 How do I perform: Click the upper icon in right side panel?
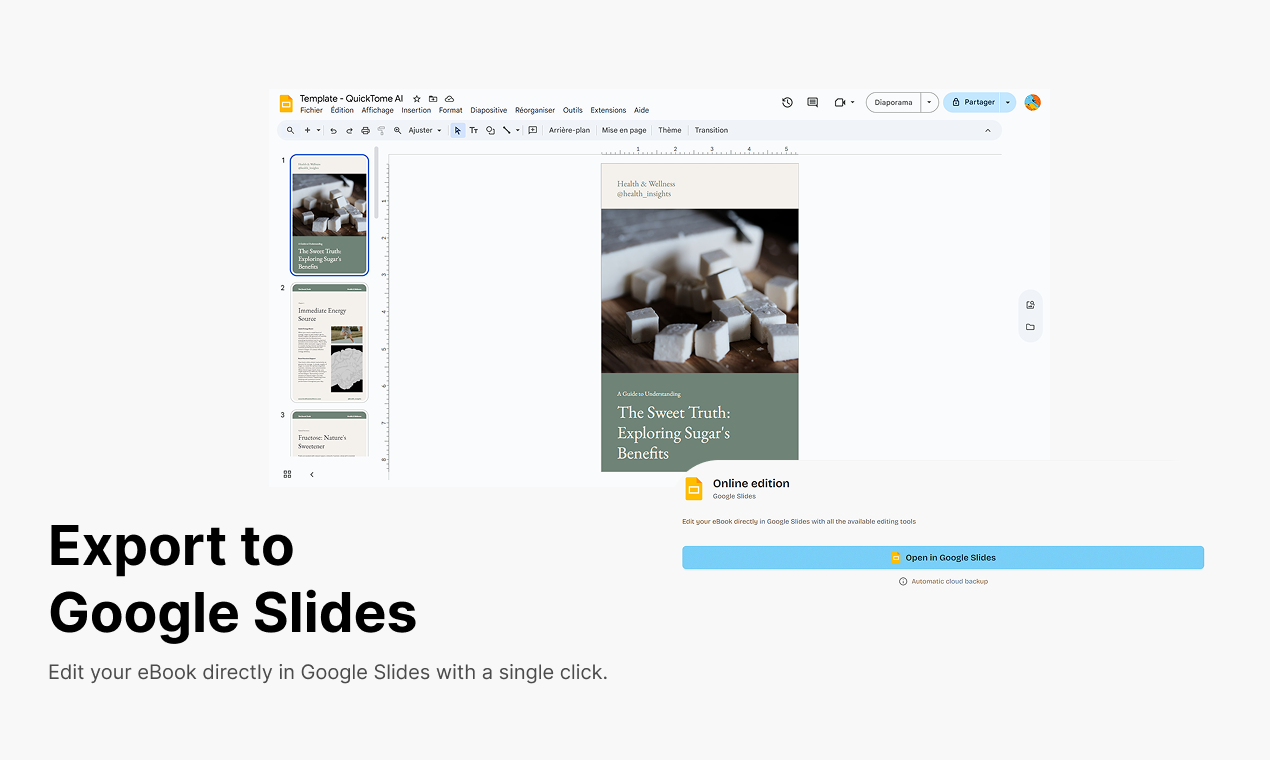(1030, 305)
